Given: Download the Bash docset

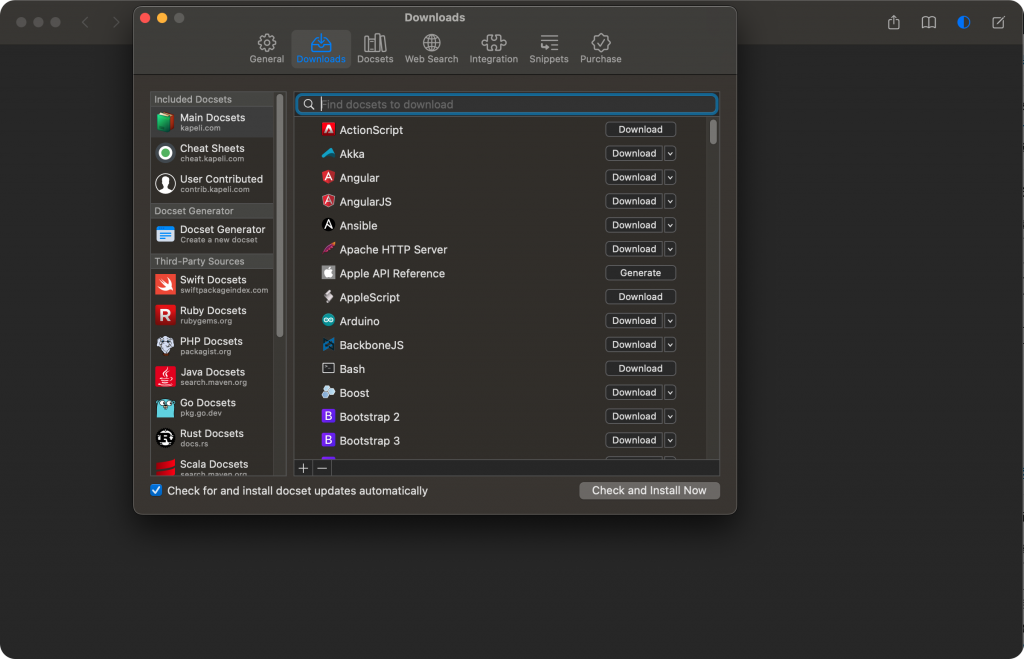Looking at the screenshot, I should 640,368.
